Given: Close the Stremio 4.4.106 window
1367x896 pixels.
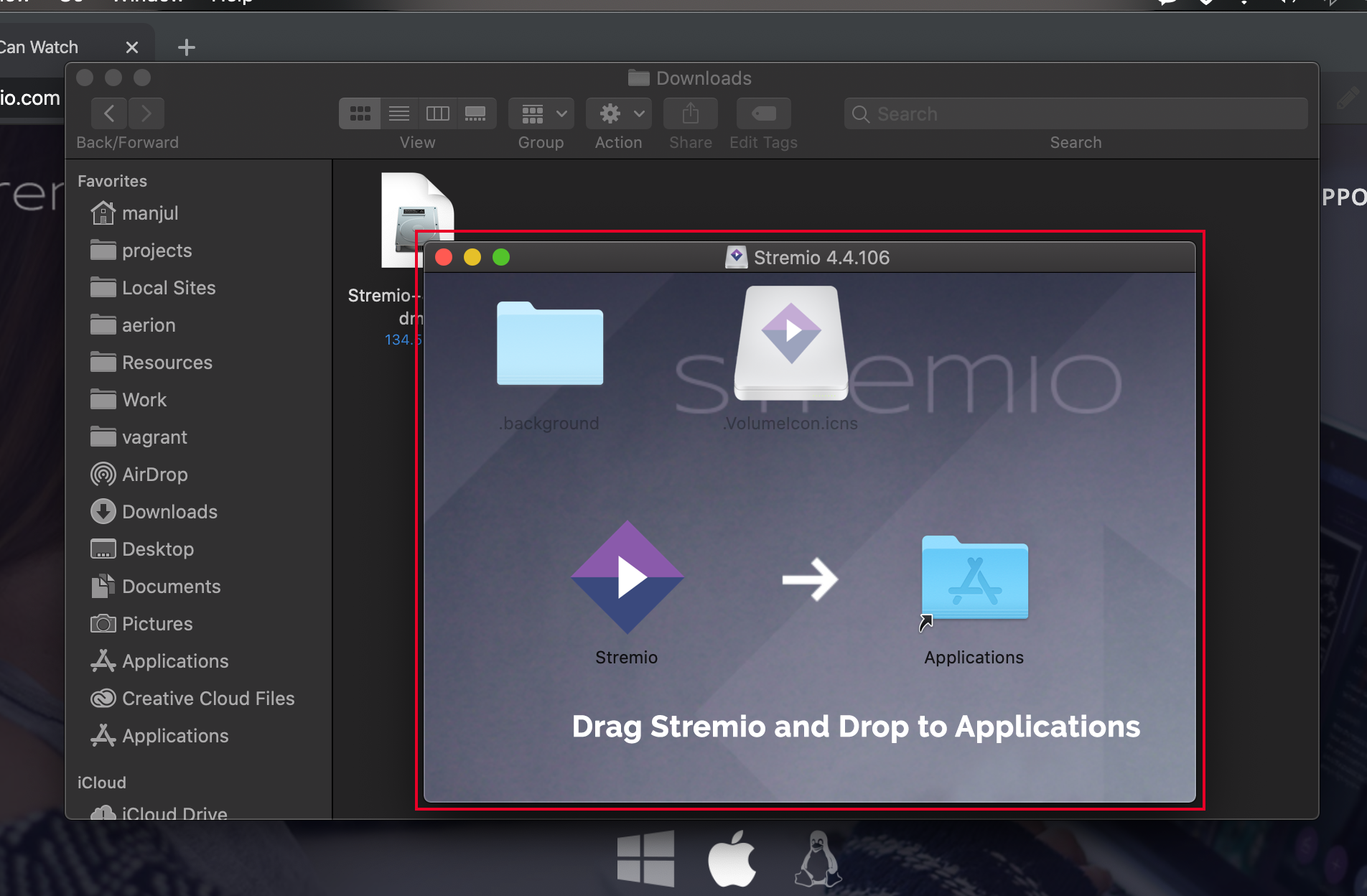Looking at the screenshot, I should [444, 257].
